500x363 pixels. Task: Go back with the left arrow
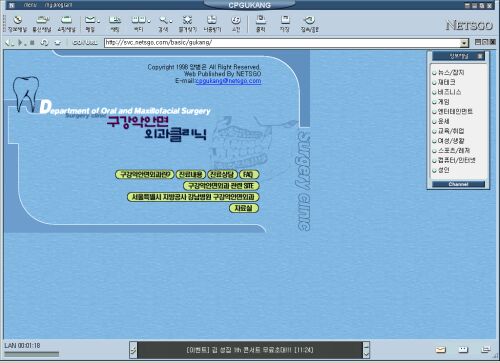tap(9, 43)
